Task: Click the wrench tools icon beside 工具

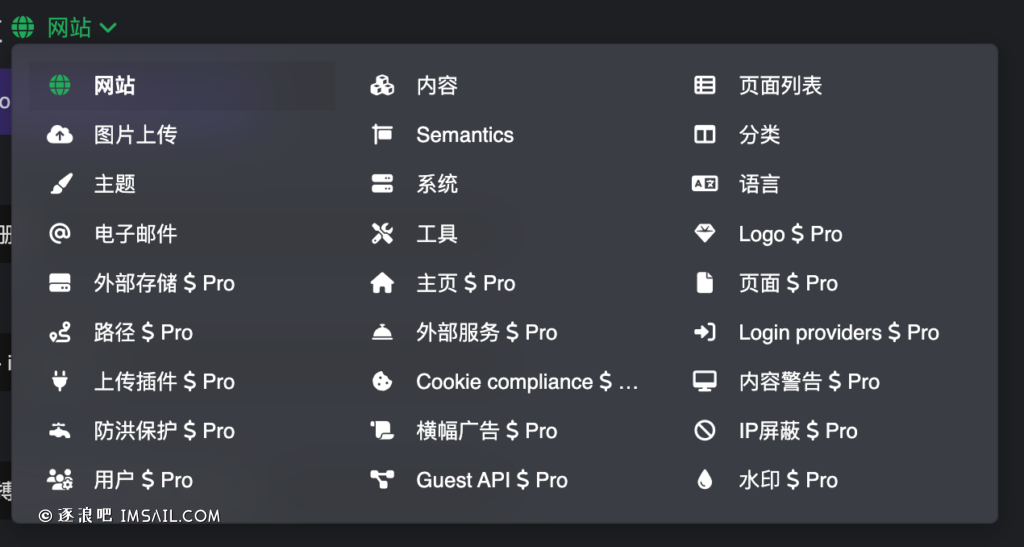Action: [x=382, y=234]
